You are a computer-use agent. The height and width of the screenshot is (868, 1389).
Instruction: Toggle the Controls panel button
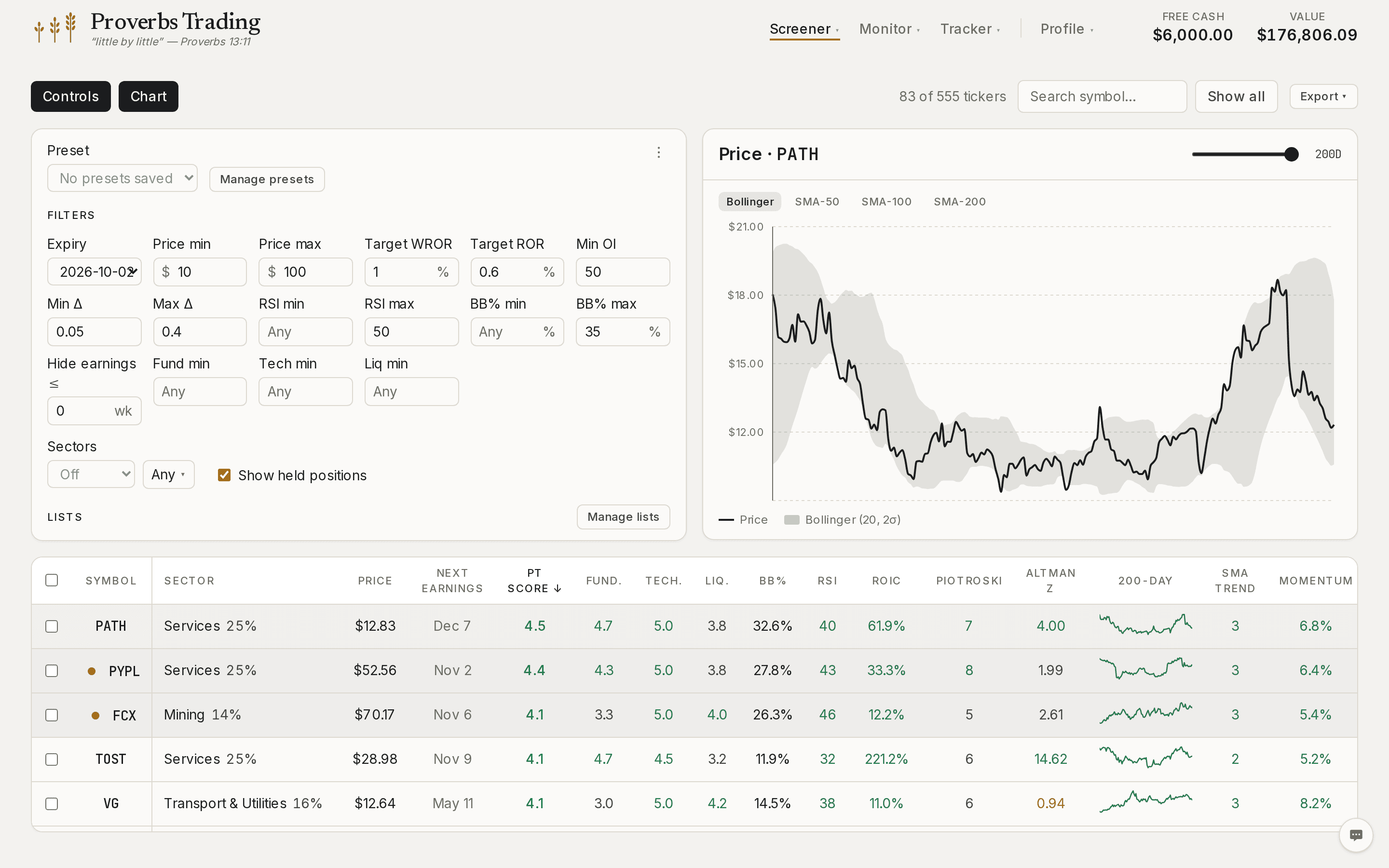[x=70, y=96]
